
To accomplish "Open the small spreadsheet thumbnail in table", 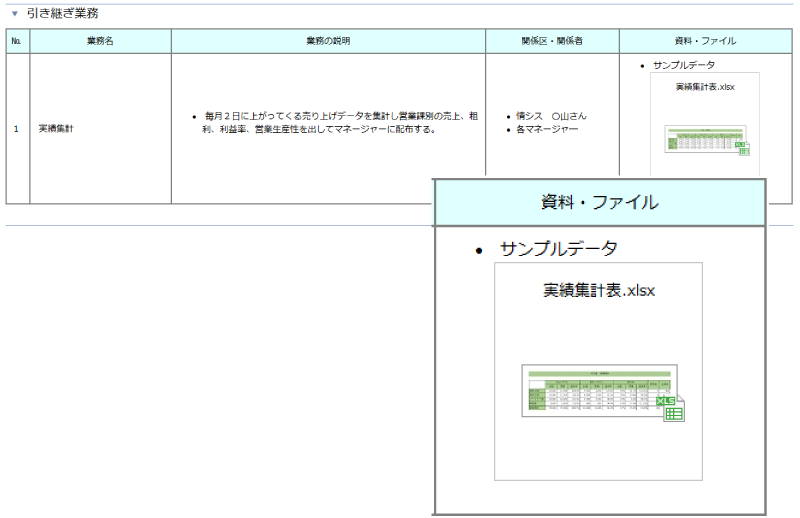I will coord(705,139).
